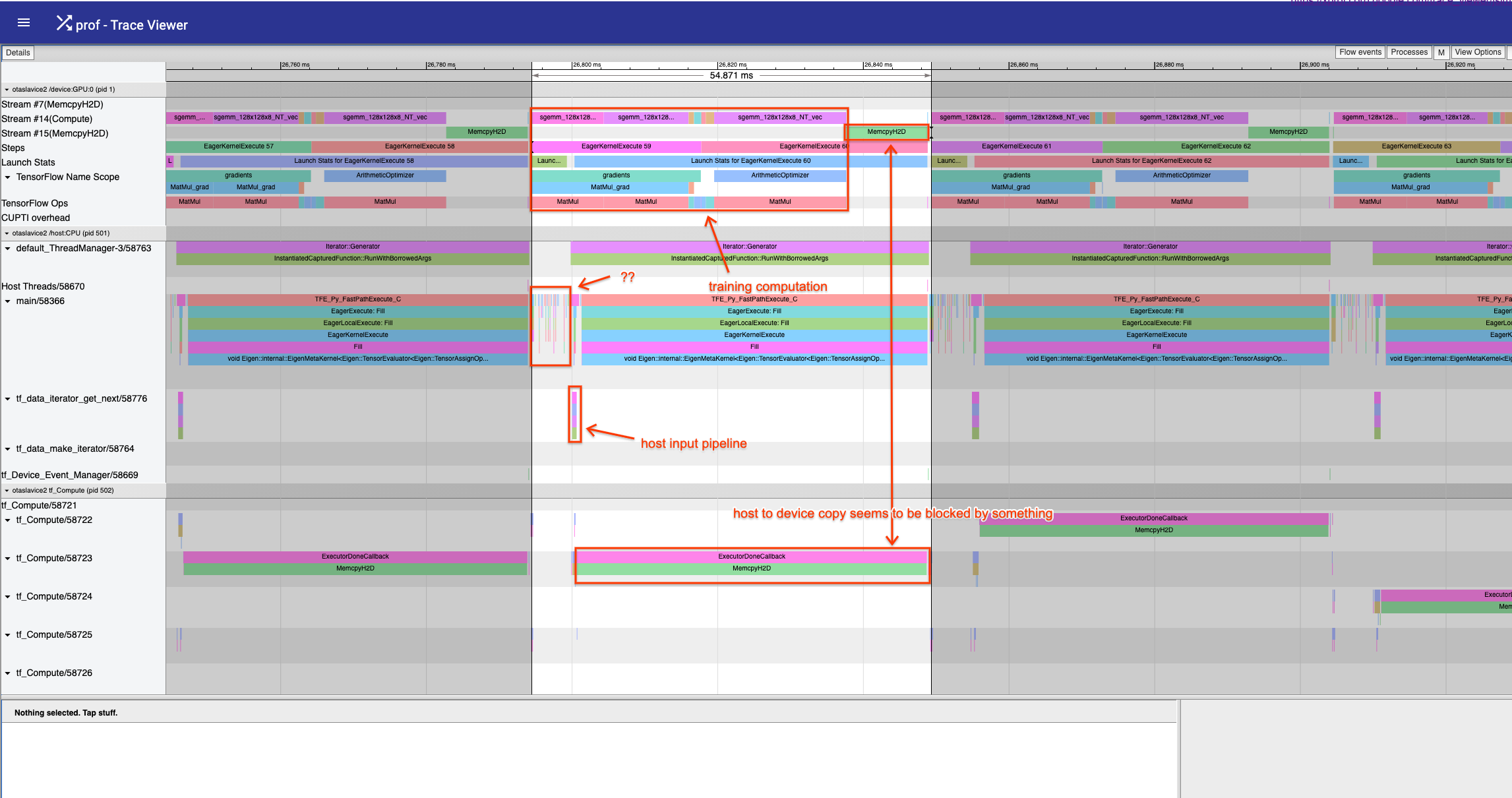Select the highlighted MemcpyH2D event on Stream #15
This screenshot has width=1512, height=798.
click(x=887, y=132)
